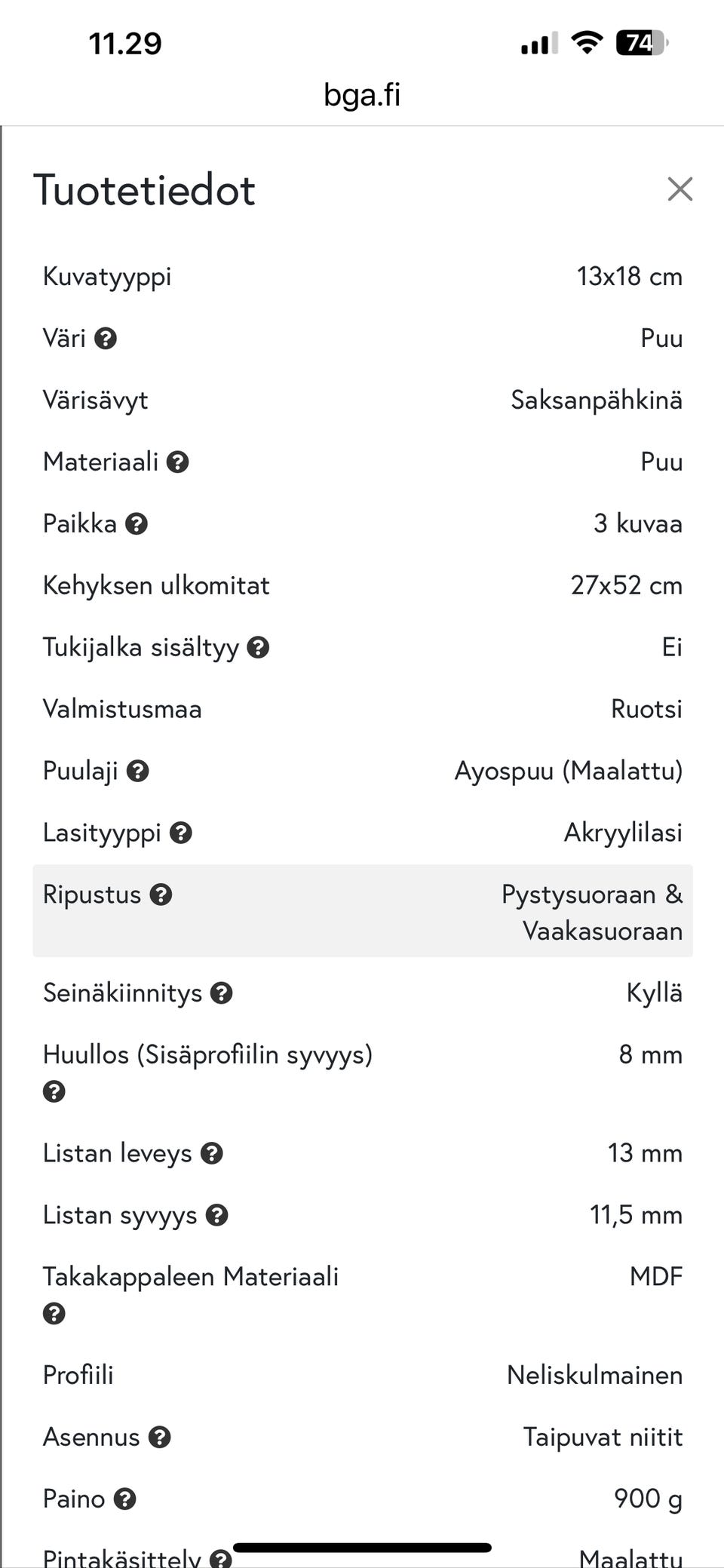Click the Puulaji question mark icon
The height and width of the screenshot is (1568, 724).
138,771
